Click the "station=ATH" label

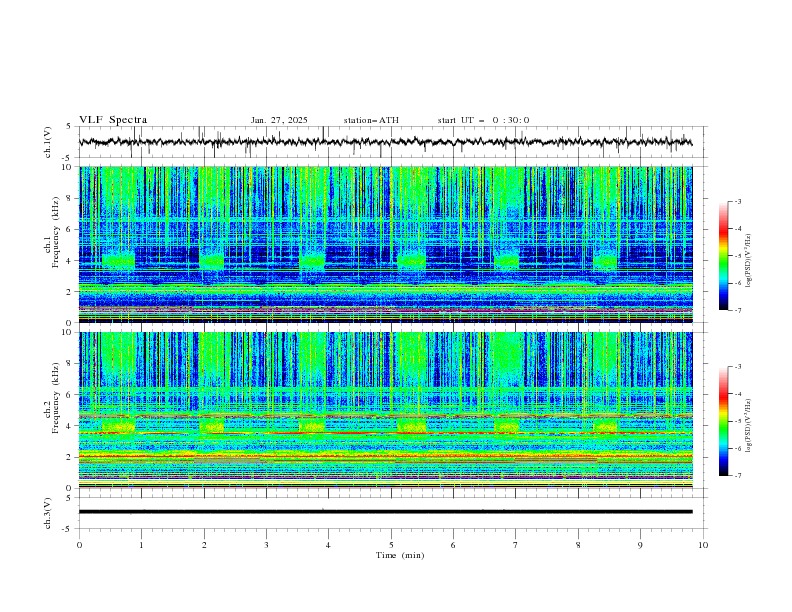click(x=371, y=120)
